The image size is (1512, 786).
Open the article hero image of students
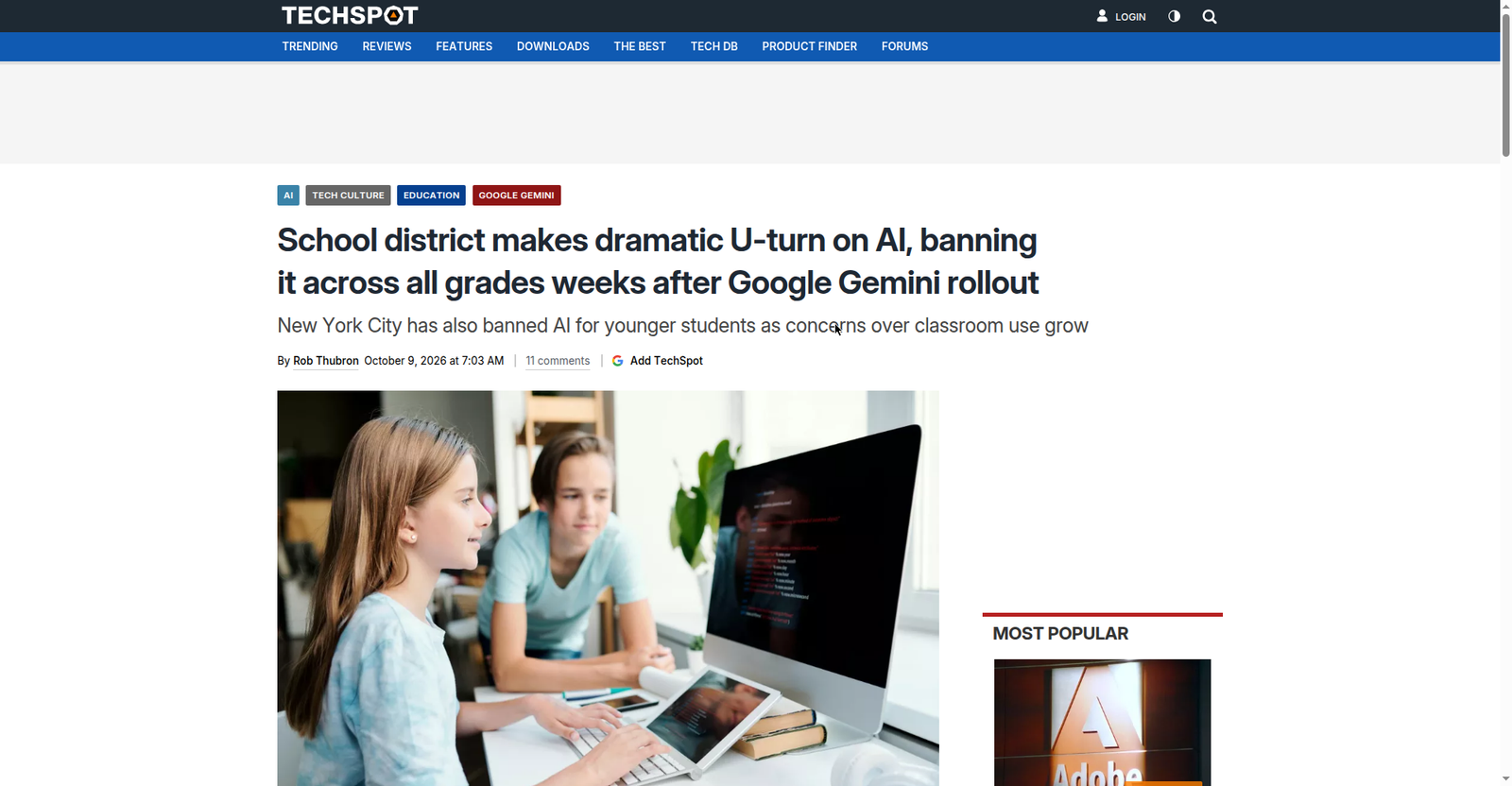click(608, 588)
